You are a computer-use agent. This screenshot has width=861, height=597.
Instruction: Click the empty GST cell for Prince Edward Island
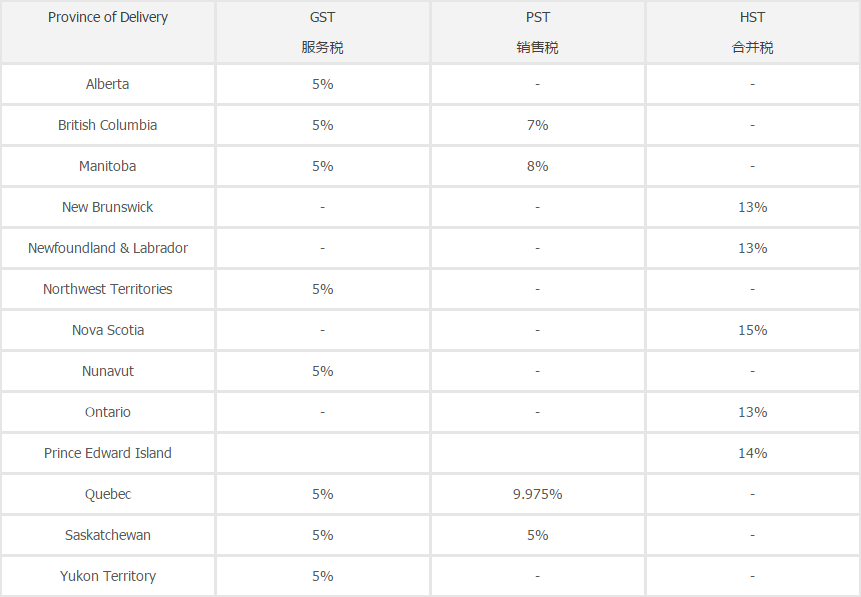coord(322,453)
